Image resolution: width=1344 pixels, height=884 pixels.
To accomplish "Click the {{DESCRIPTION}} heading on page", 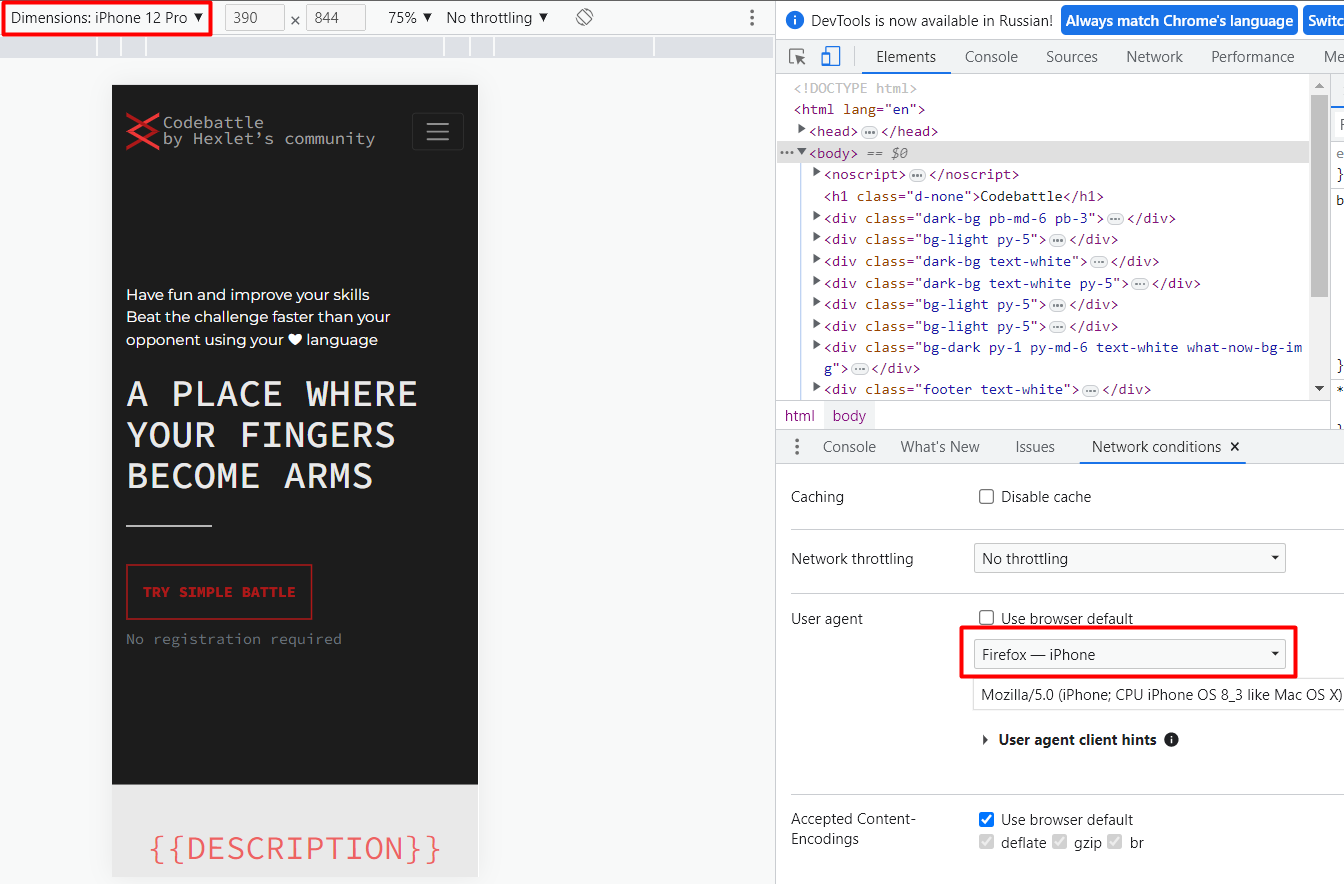I will 295,848.
